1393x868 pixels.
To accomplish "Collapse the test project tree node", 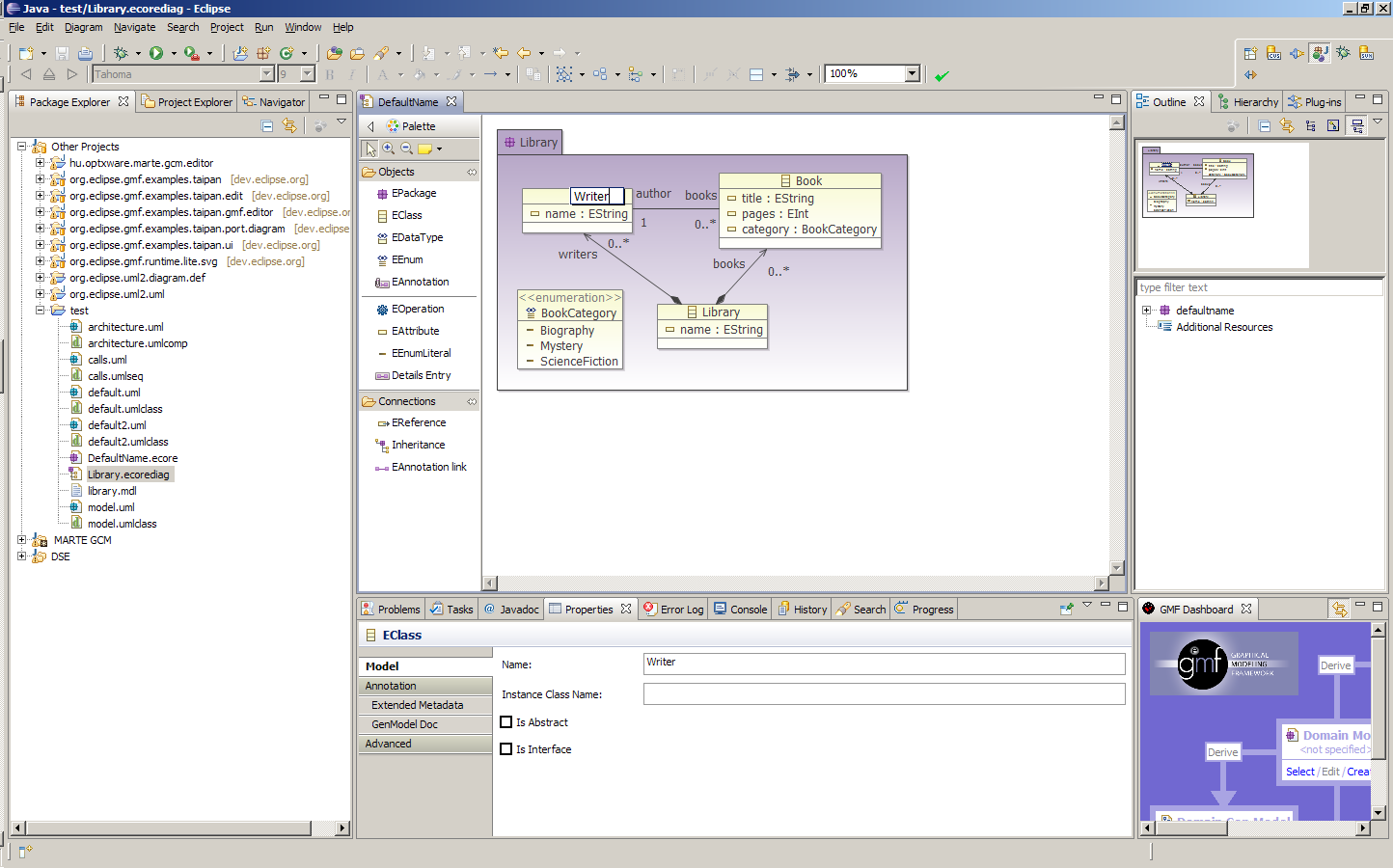I will [40, 311].
